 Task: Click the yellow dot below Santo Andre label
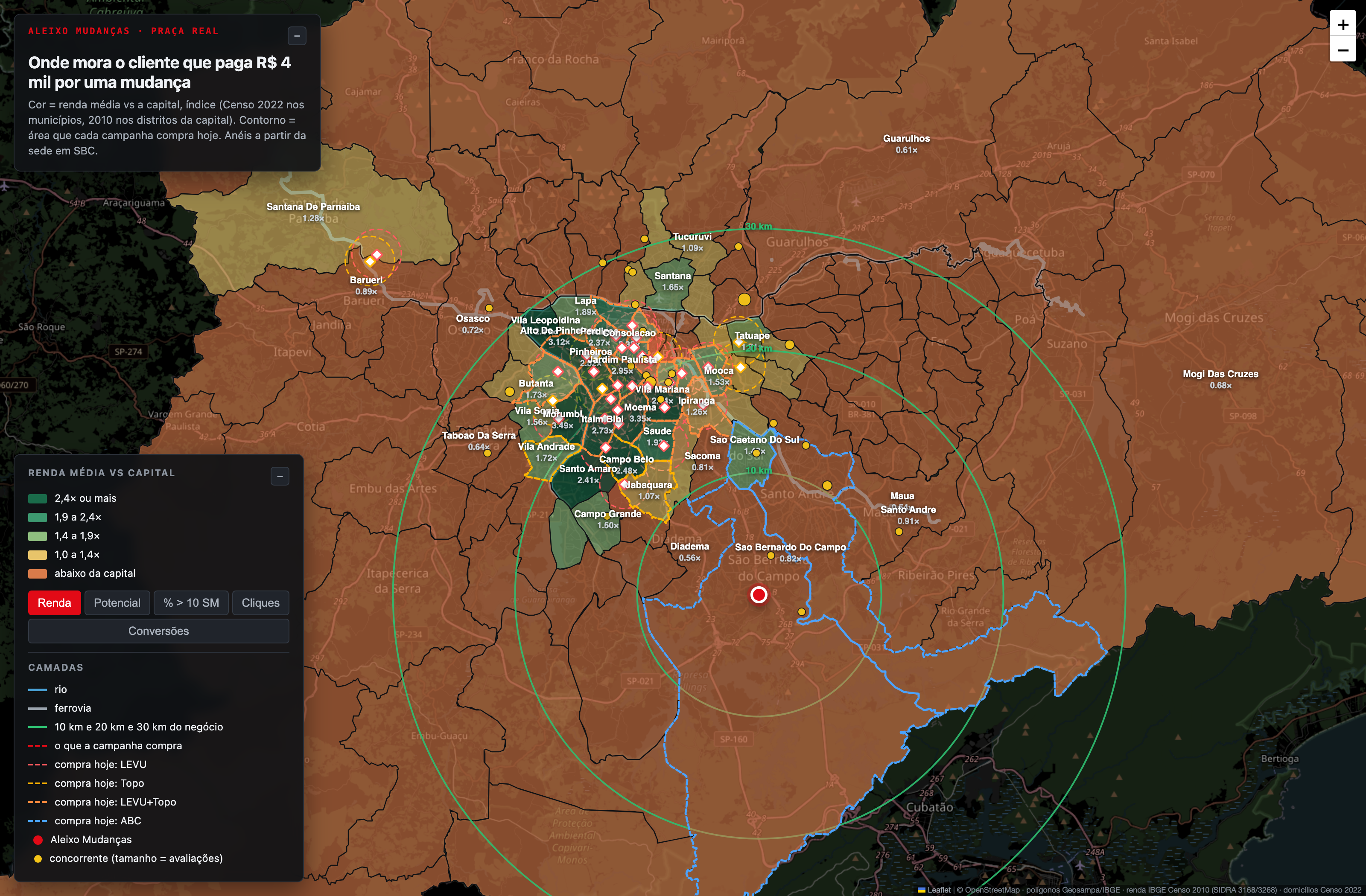pyautogui.click(x=899, y=532)
